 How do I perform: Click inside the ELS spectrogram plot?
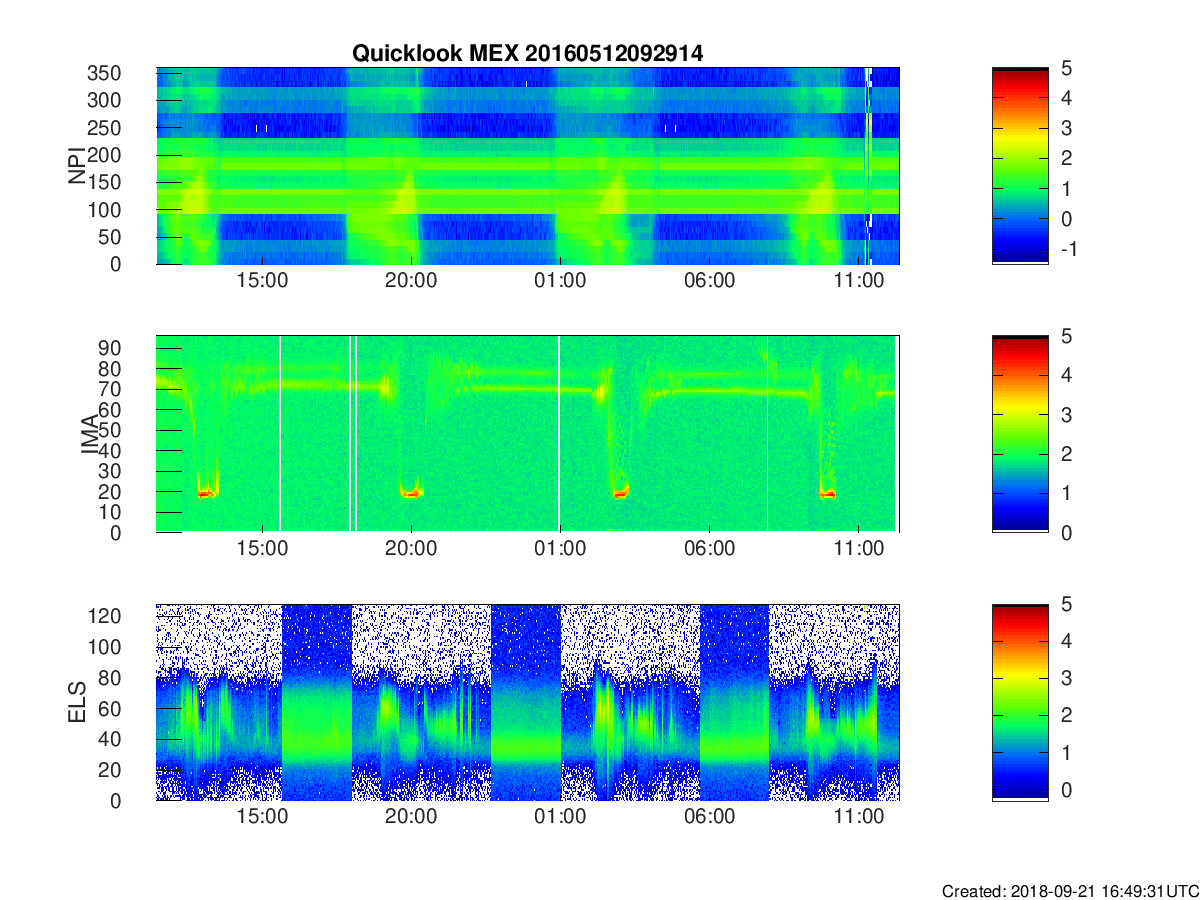click(x=528, y=702)
